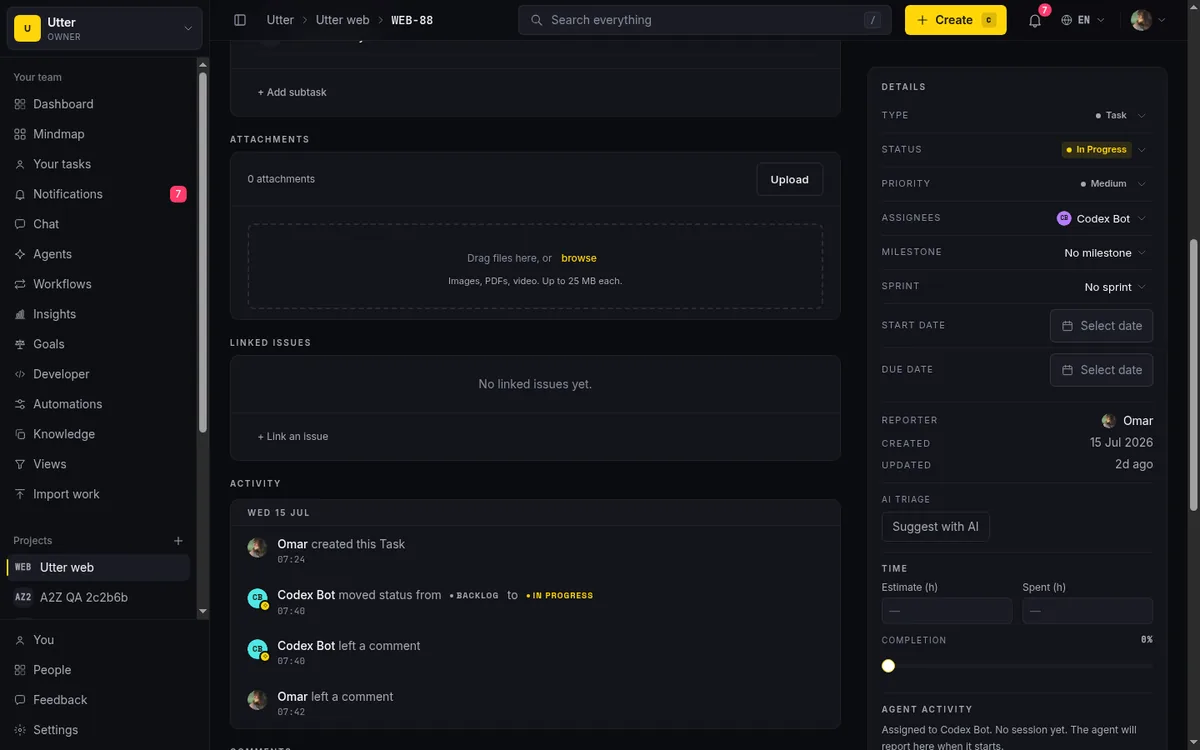Click the Feedback speech icon
The height and width of the screenshot is (750, 1200).
[x=20, y=700]
